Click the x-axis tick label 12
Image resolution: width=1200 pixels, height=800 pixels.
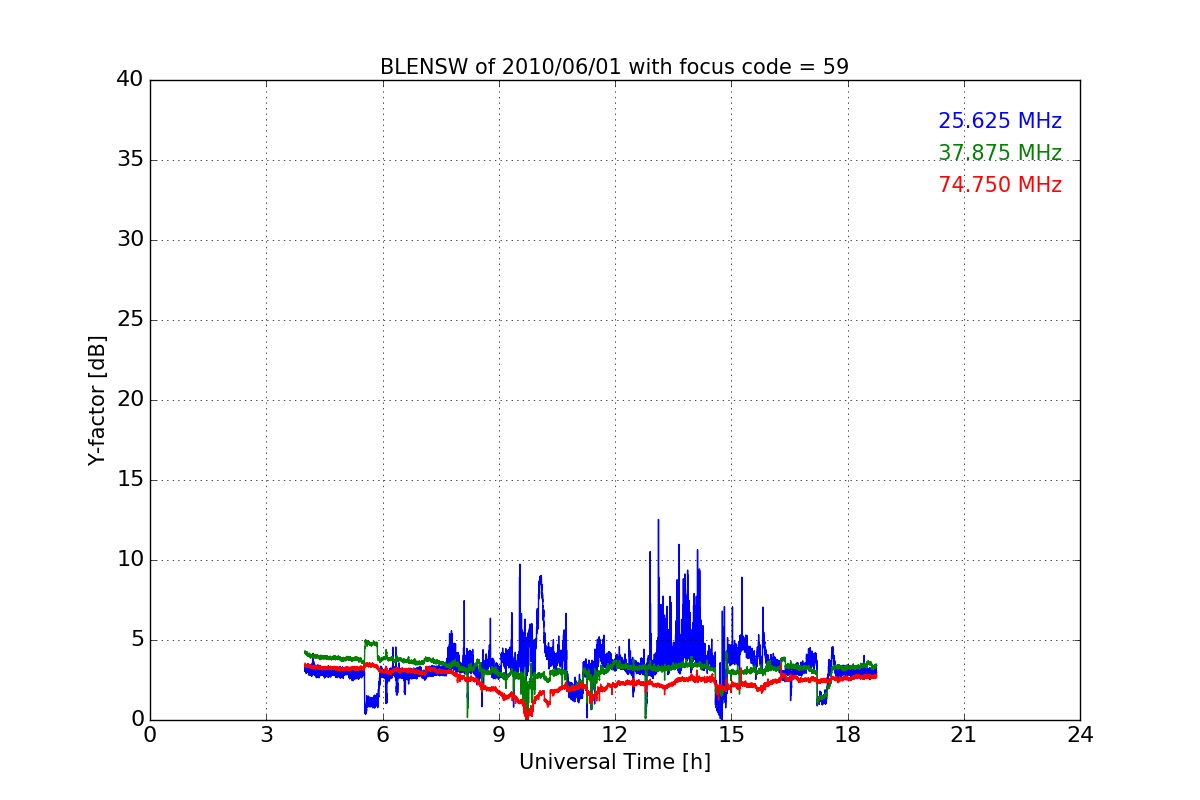point(615,735)
